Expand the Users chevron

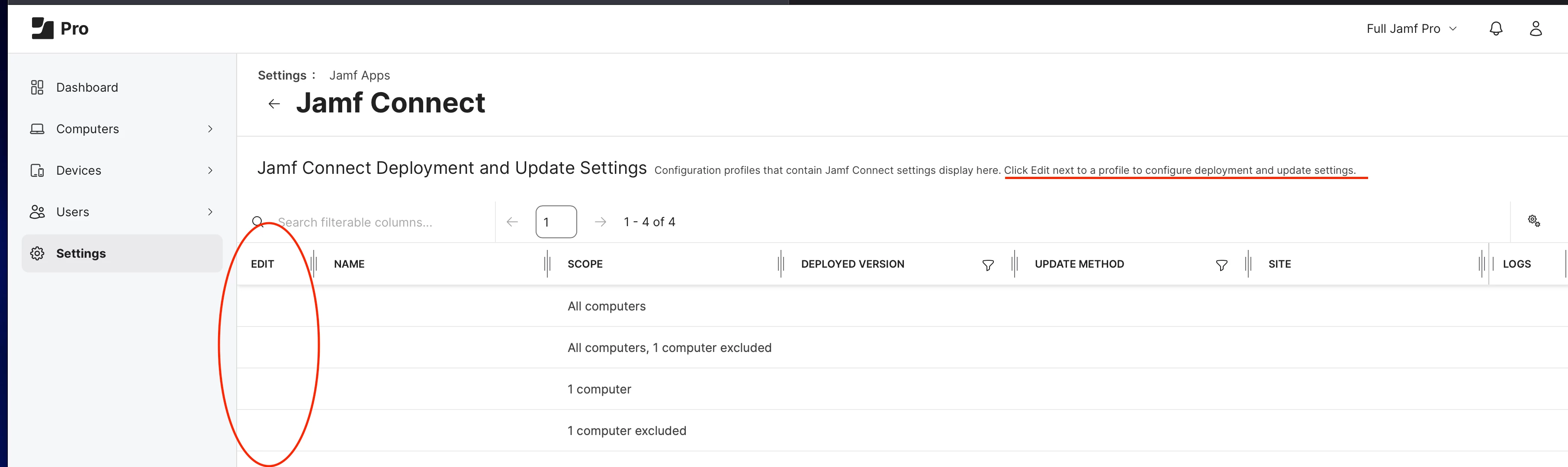pos(210,211)
